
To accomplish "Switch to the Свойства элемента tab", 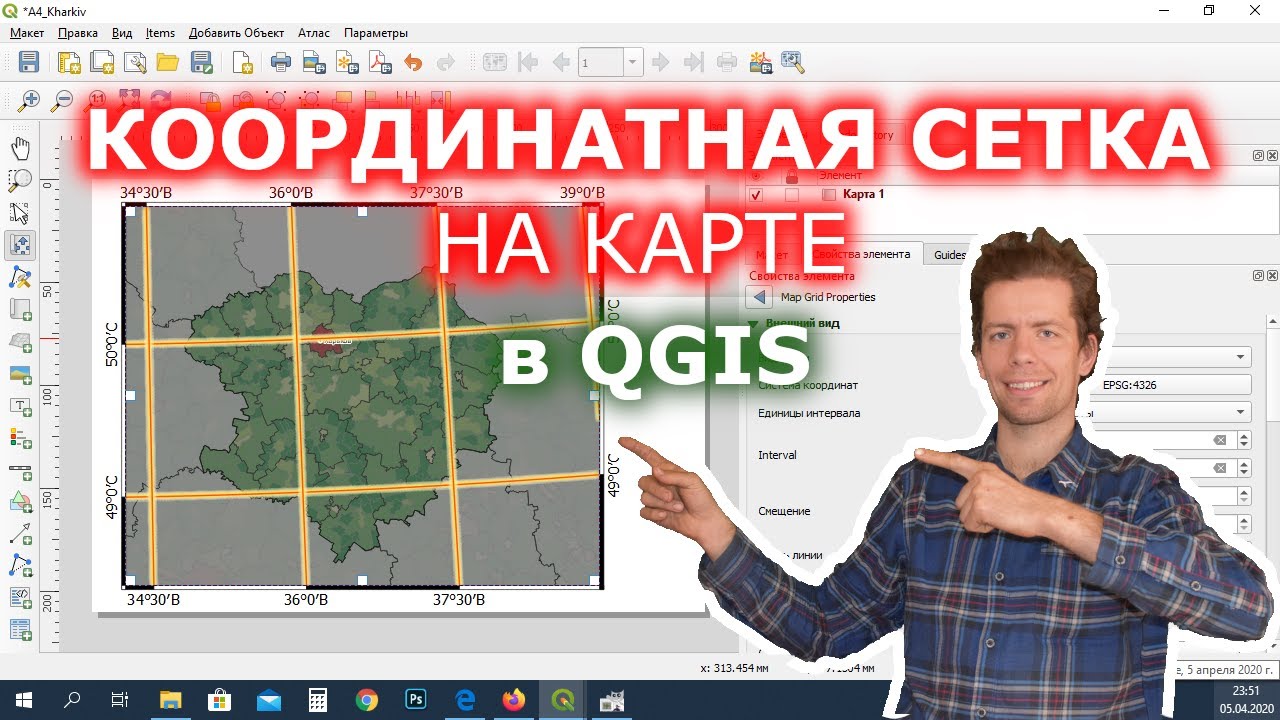I will (x=861, y=254).
